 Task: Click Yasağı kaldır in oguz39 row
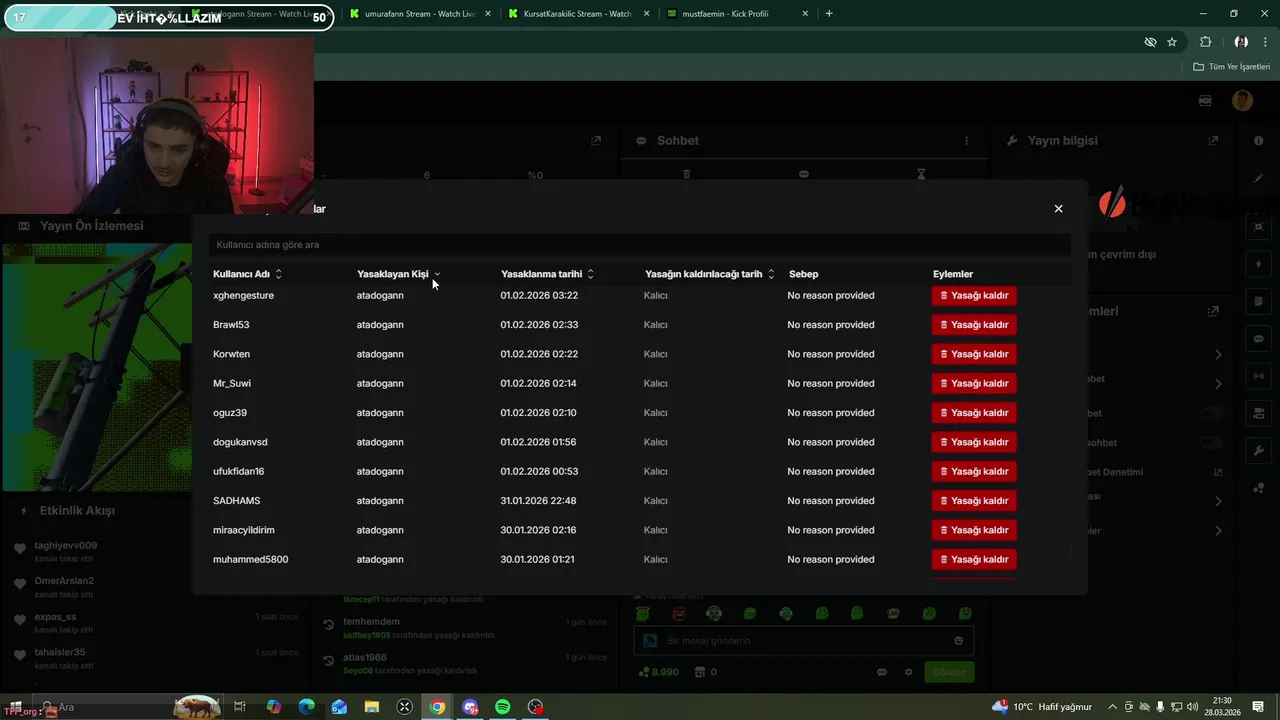tap(974, 413)
